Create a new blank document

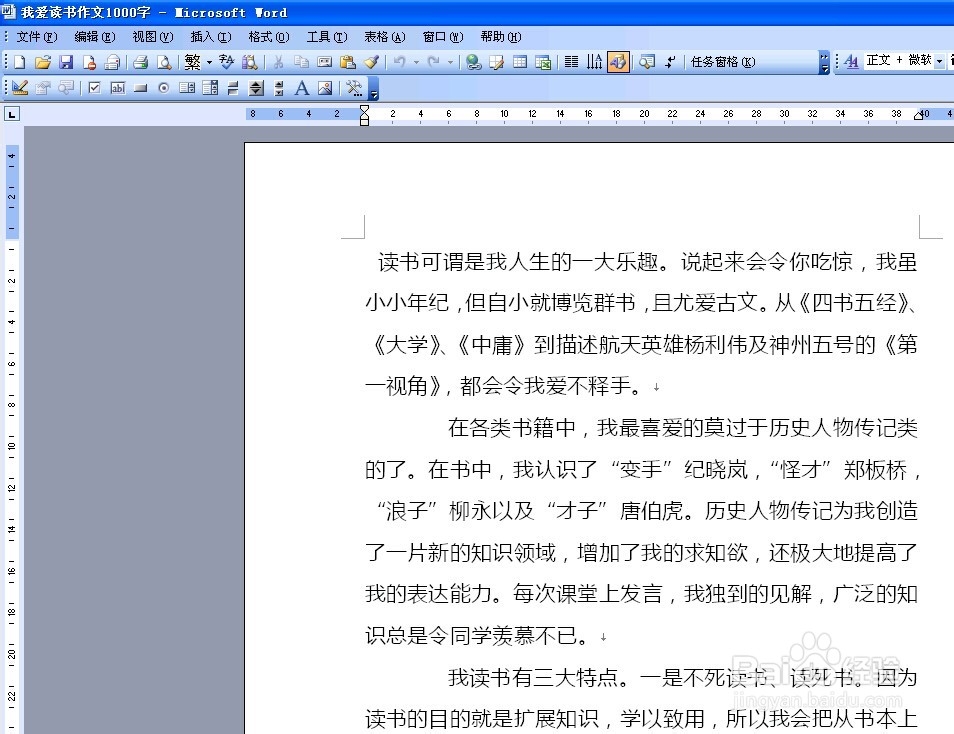tap(20, 61)
